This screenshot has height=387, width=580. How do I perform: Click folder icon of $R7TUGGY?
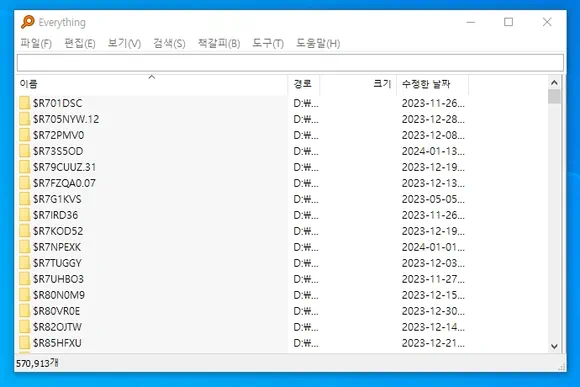24,263
